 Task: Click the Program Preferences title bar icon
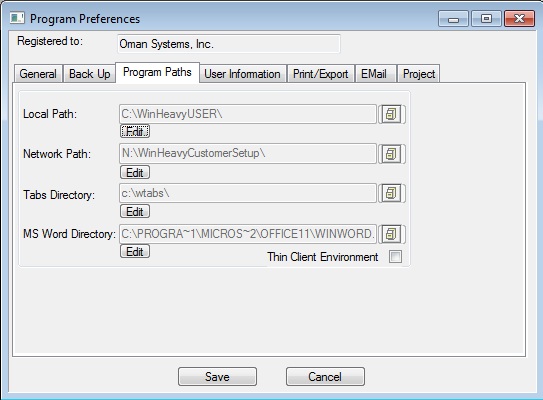pyautogui.click(x=17, y=18)
